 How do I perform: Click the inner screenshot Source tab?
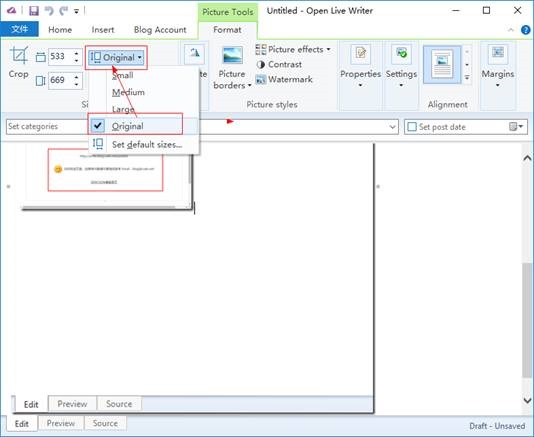119,404
